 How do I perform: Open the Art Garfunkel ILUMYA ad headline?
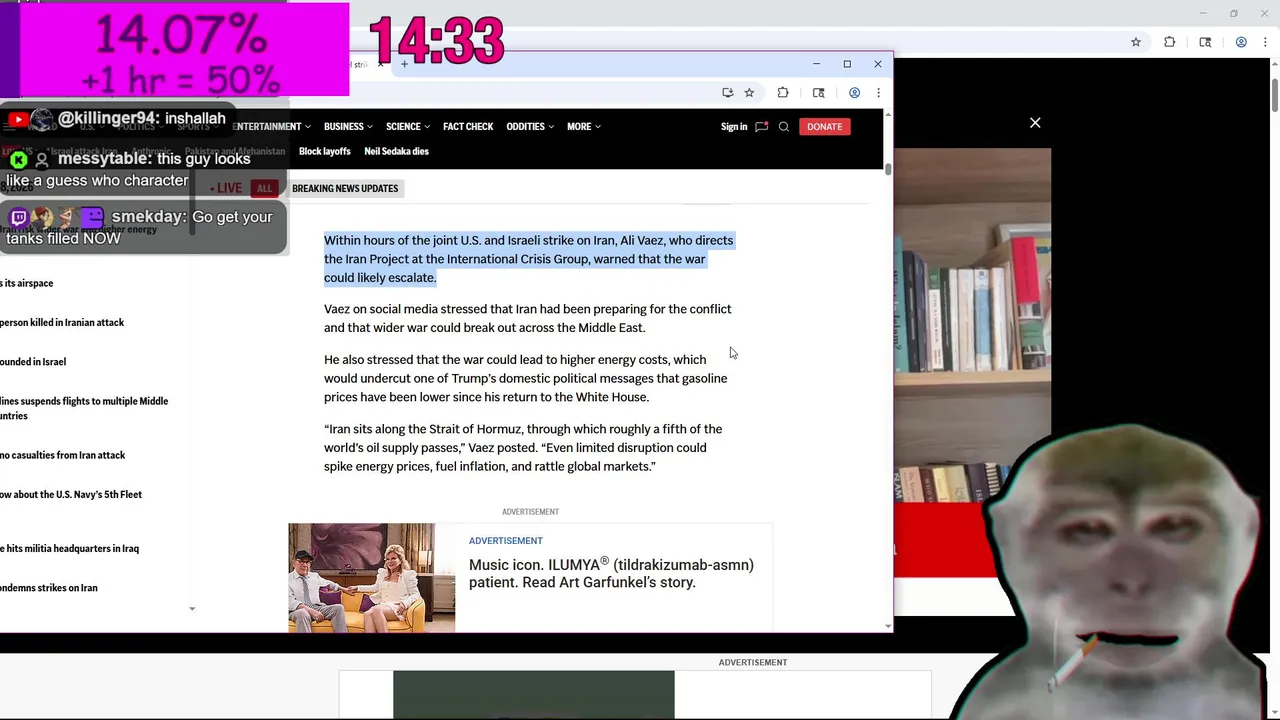pos(611,573)
